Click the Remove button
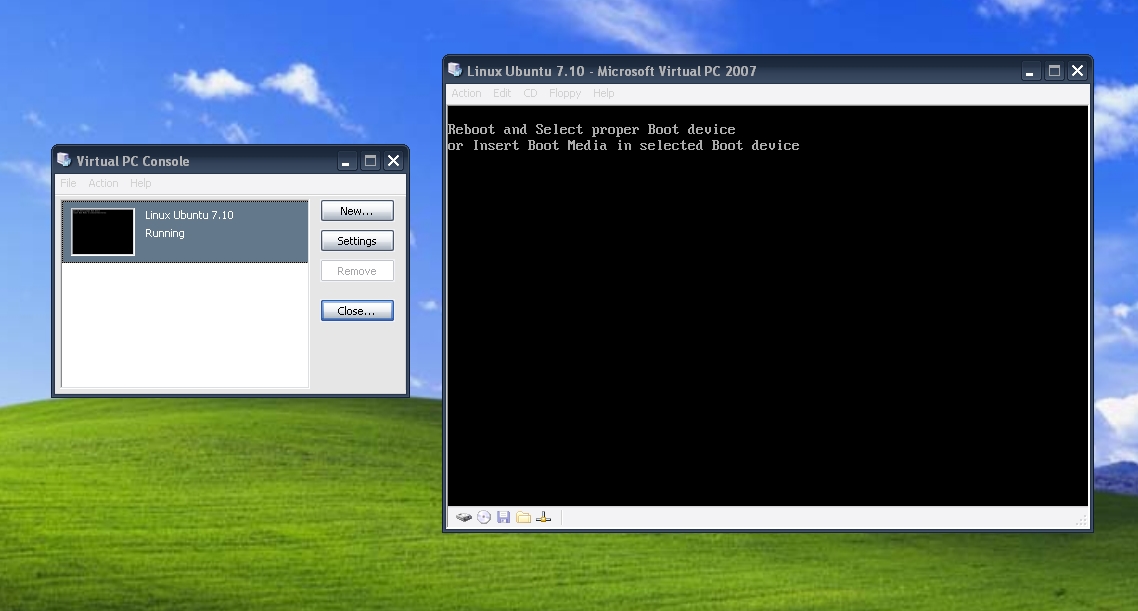Image resolution: width=1138 pixels, height=611 pixels. 357,271
